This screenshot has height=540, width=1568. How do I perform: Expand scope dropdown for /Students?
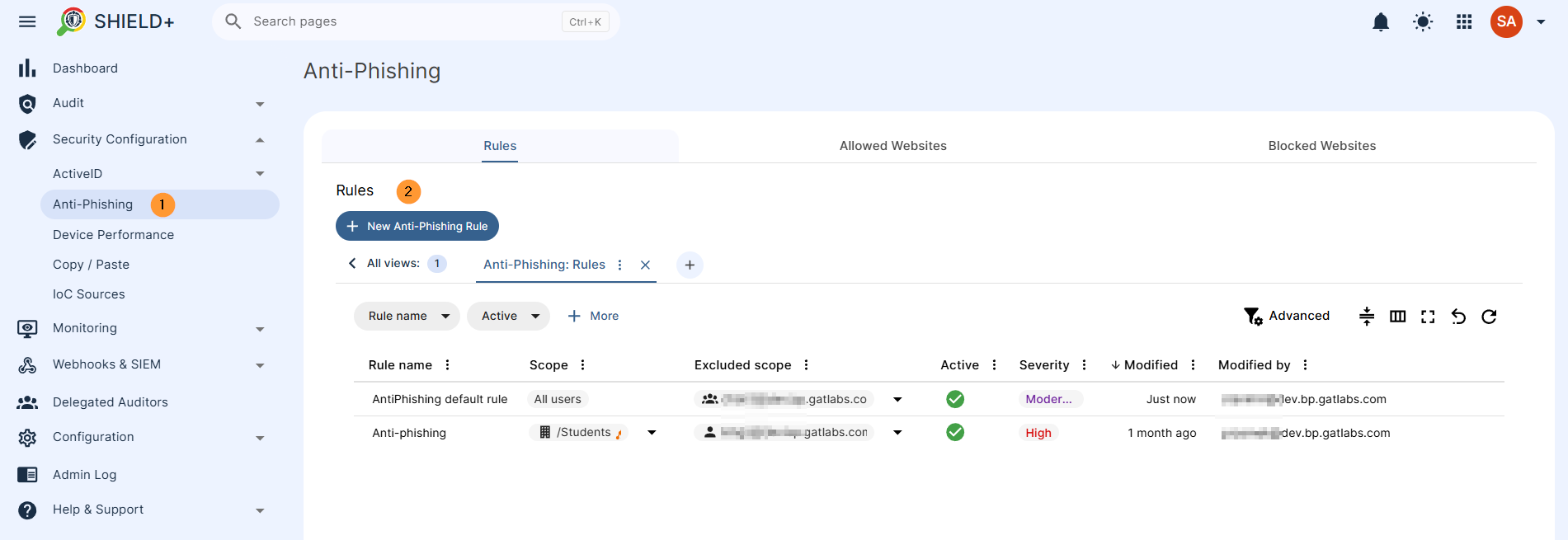[652, 433]
